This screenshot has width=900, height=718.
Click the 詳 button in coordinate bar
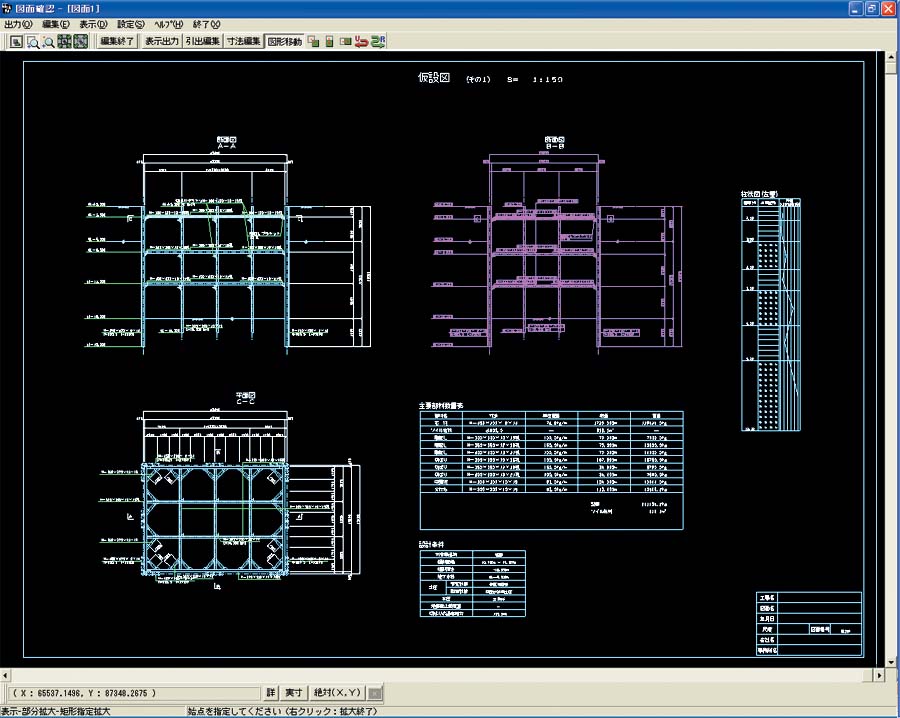(270, 693)
